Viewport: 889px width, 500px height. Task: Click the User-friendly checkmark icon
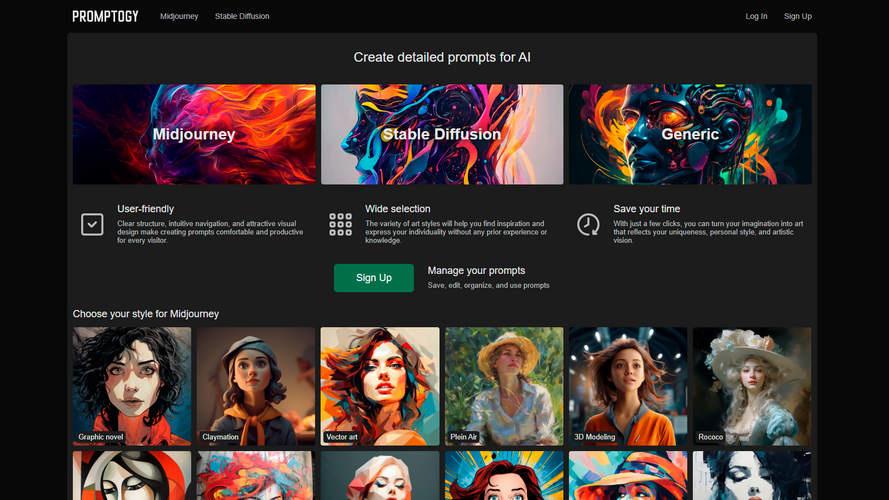point(92,224)
